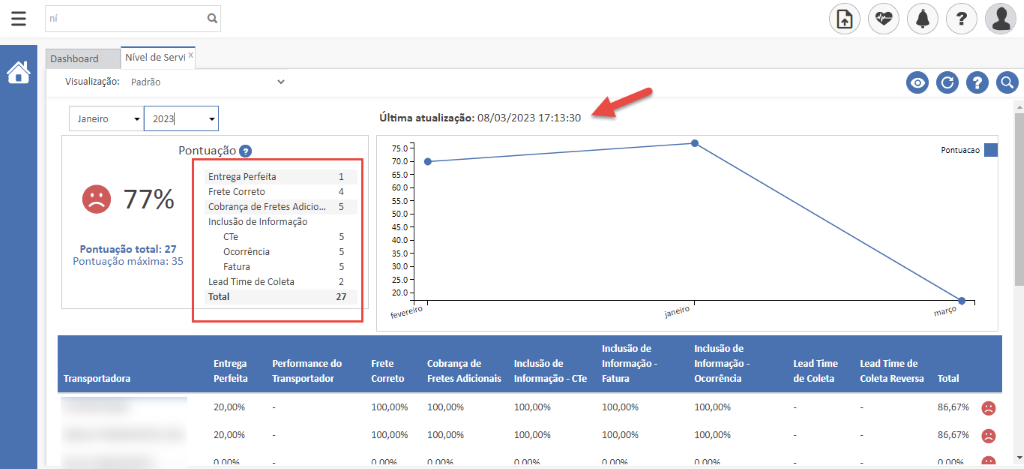Viewport: 1024px width, 469px height.
Task: Open the health monitor heart icon
Action: [x=884, y=18]
